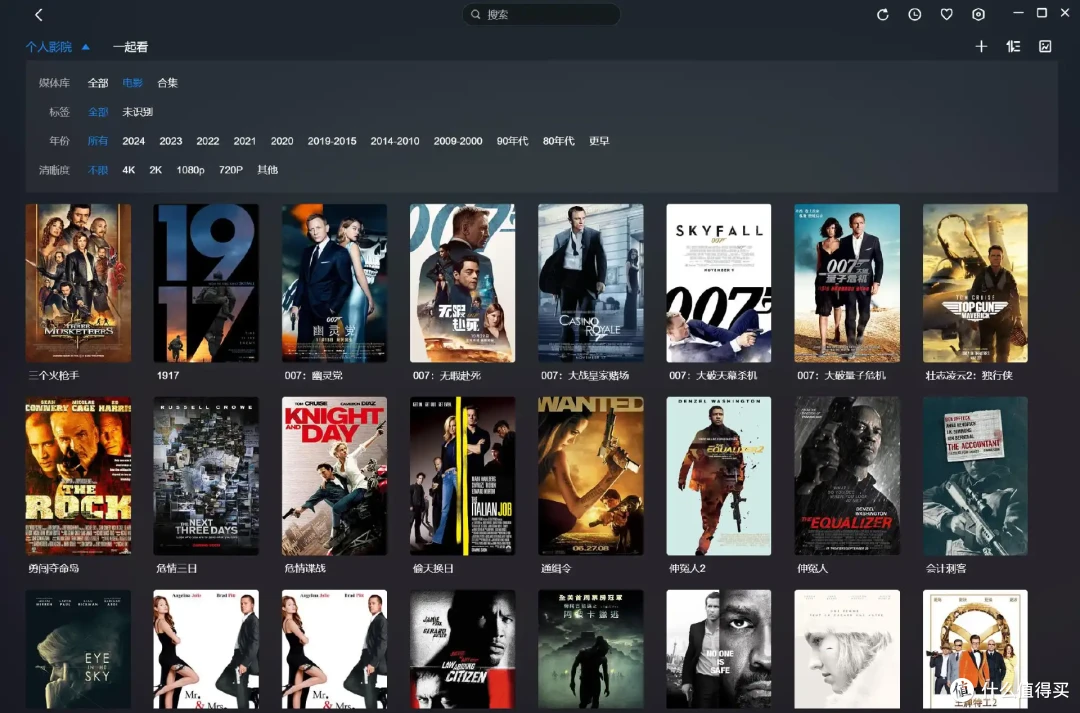Click the 会计刺客 title text
1080x713 pixels.
coord(946,568)
